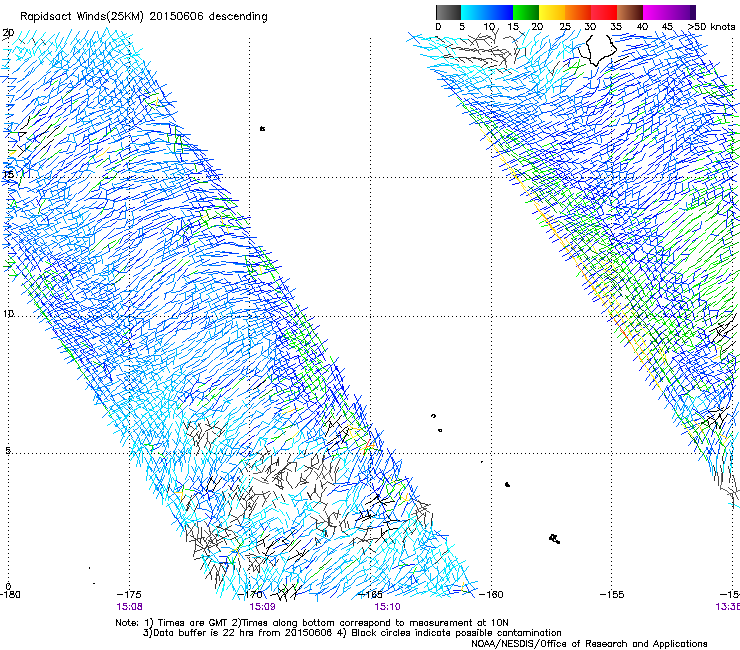The image size is (740, 650).
Task: Select the orange 25-30 knots color segment
Action: click(x=578, y=12)
